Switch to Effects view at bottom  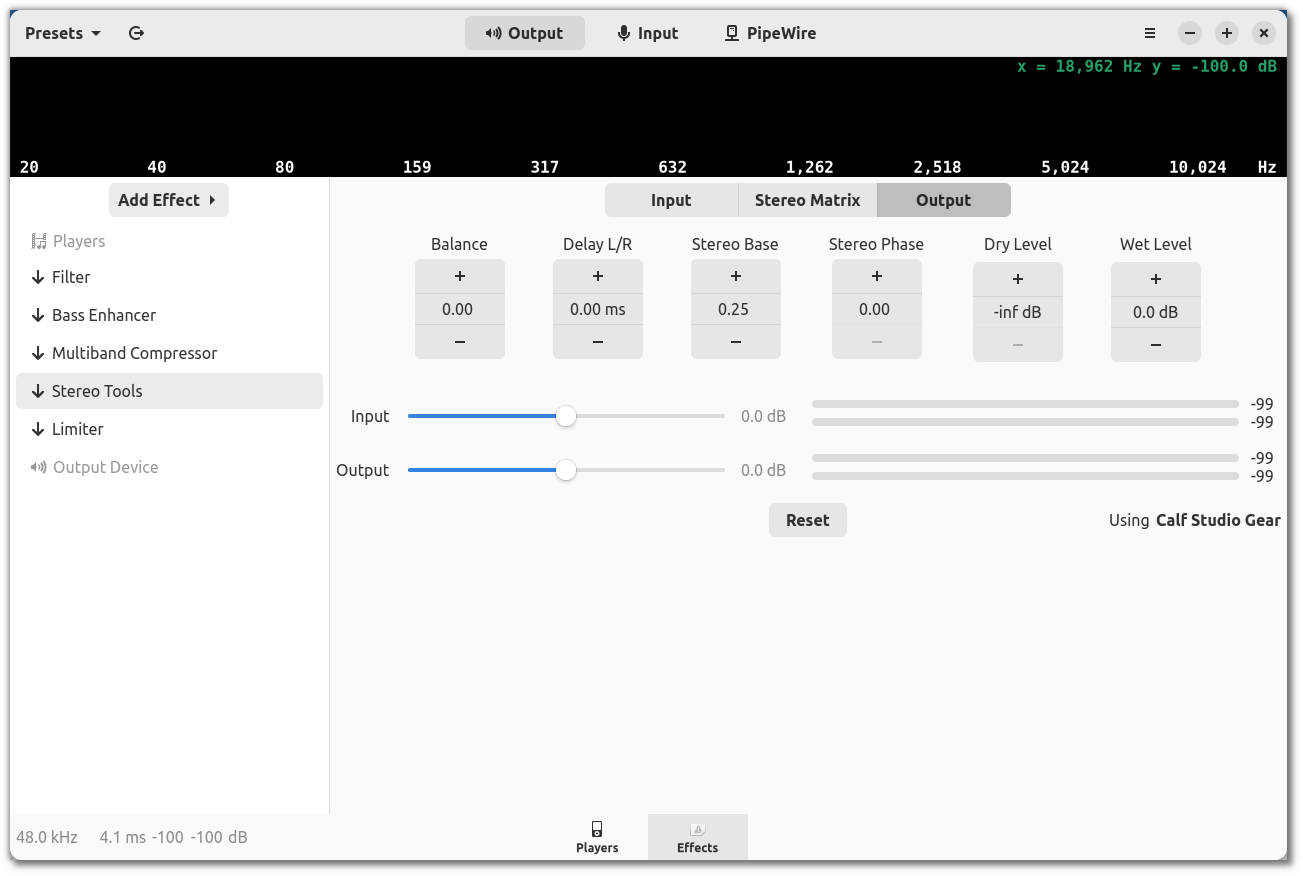tap(697, 837)
